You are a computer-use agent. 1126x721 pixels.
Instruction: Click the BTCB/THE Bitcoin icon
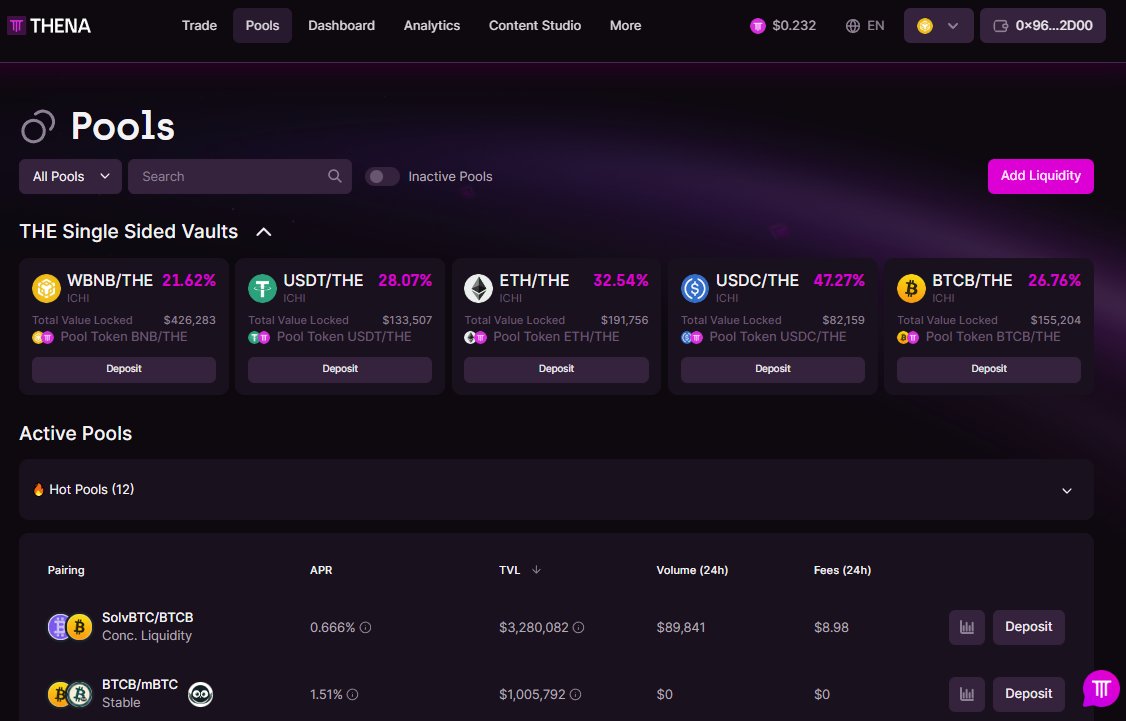point(911,289)
